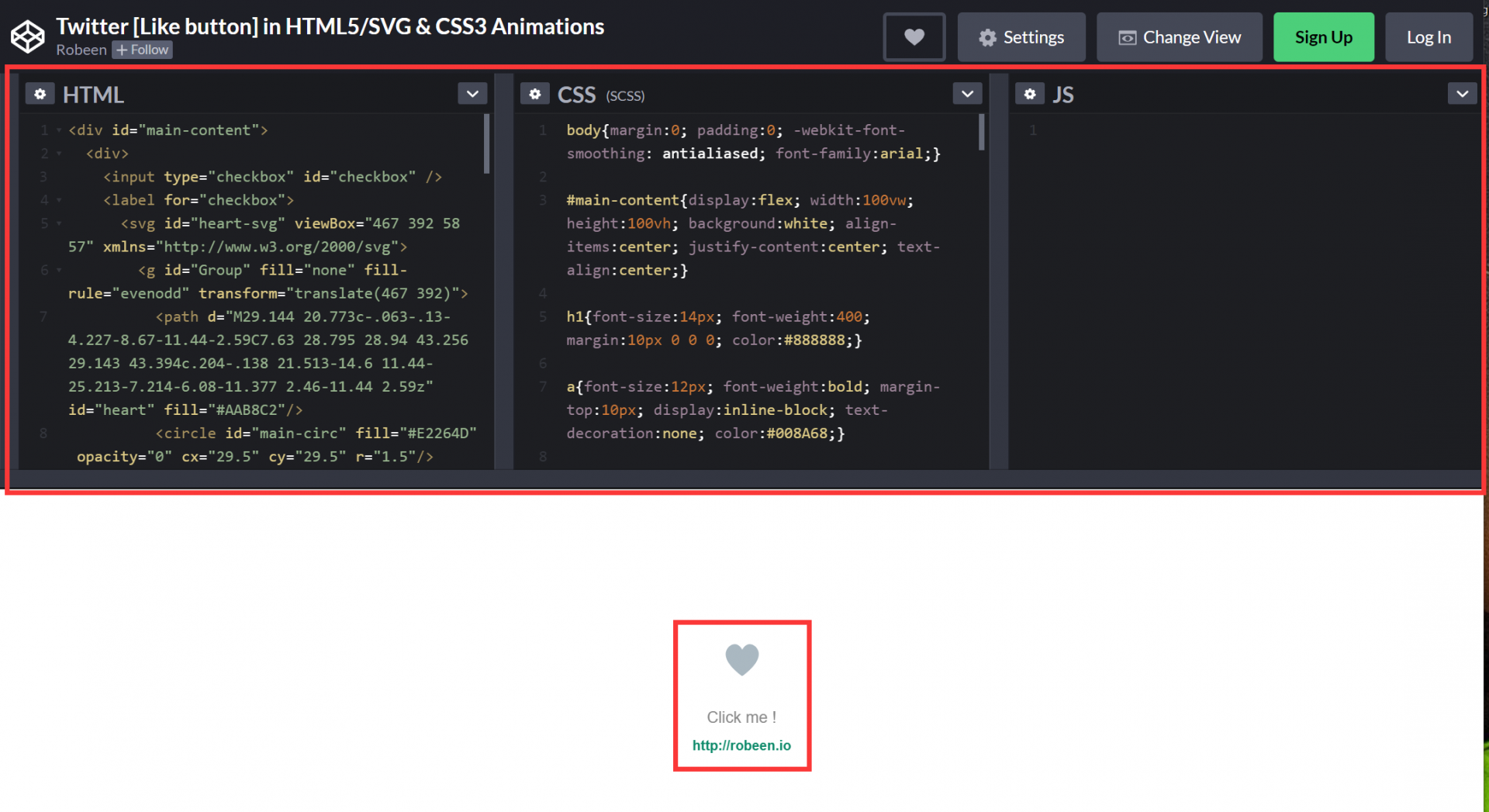This screenshot has height=812, width=1489.
Task: Expand the HTML panel dropdown chevron
Action: click(x=472, y=93)
